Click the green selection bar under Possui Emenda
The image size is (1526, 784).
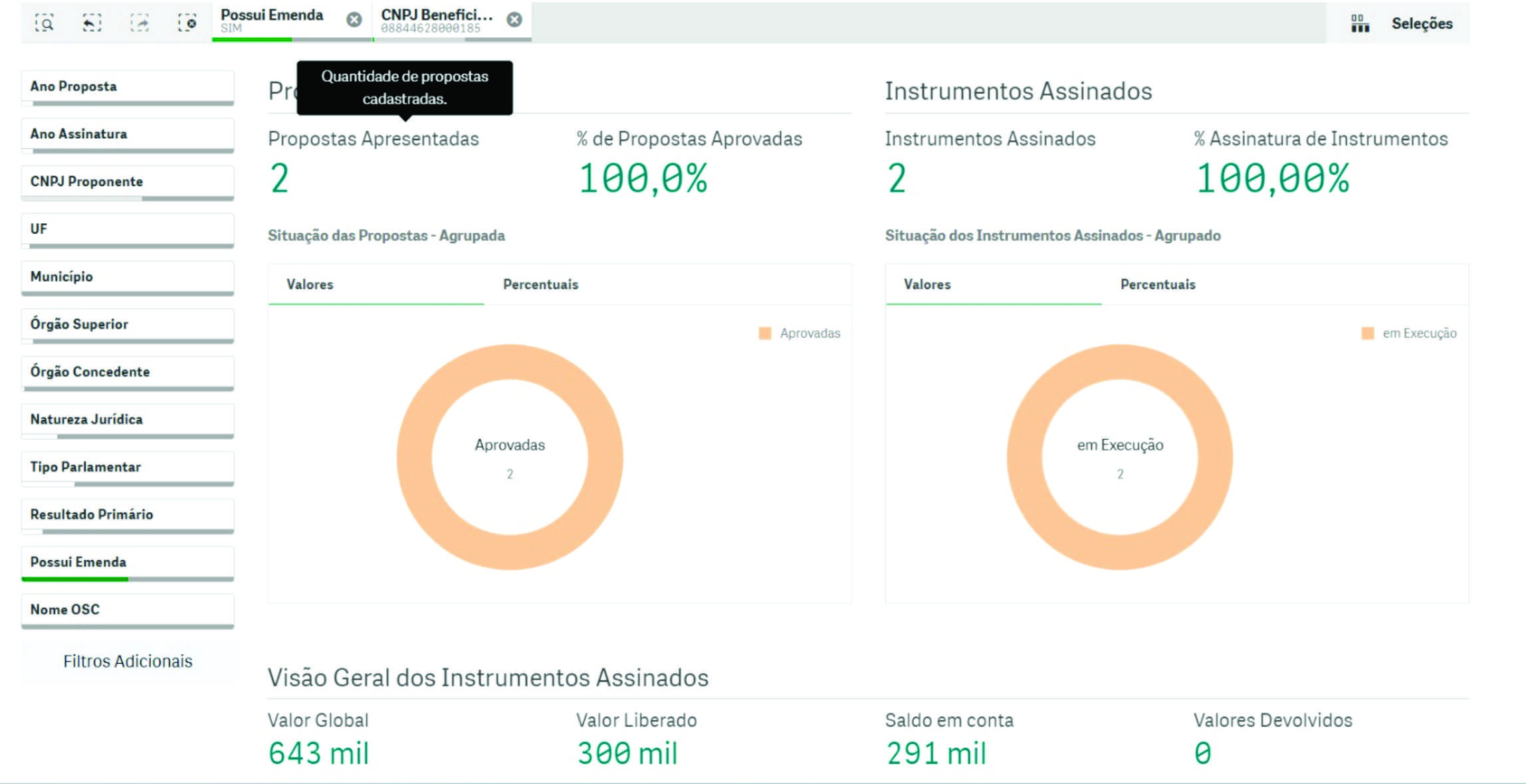pos(75,578)
